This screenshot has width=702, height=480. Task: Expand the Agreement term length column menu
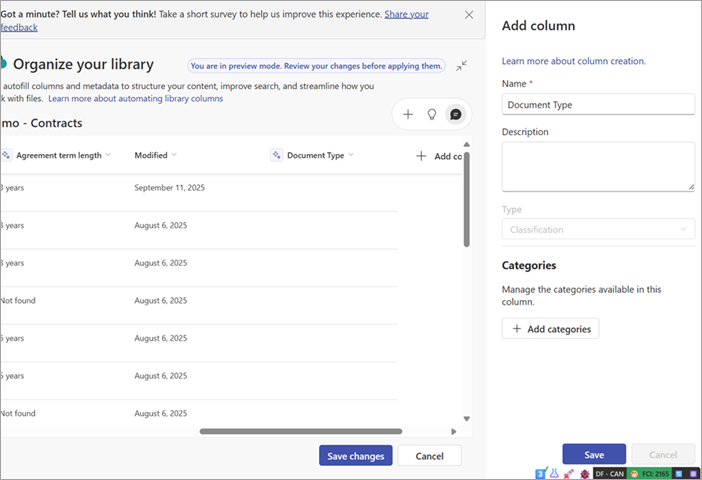click(108, 155)
